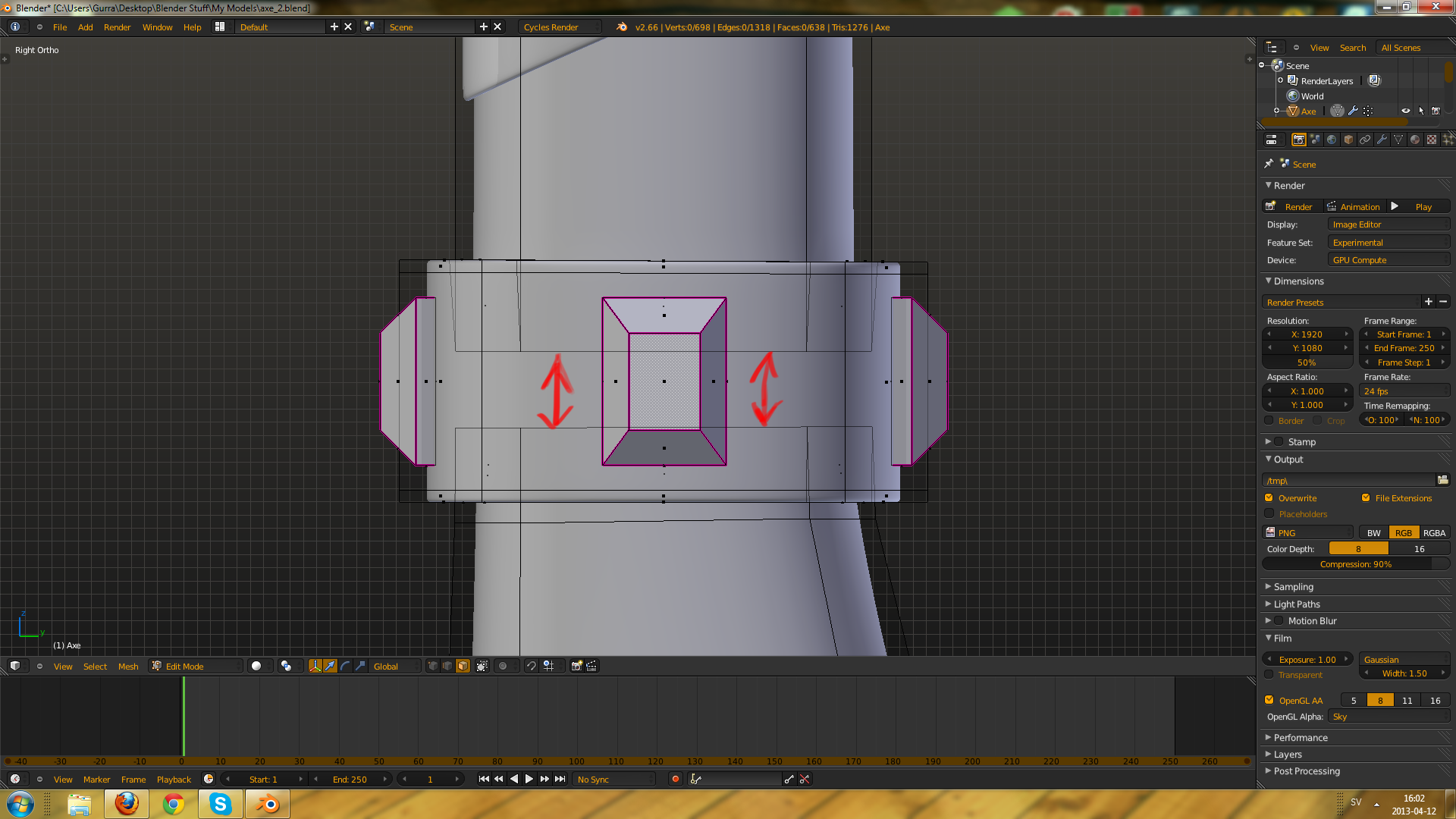The height and width of the screenshot is (819, 1456).
Task: Enable the Placeholders checkbox
Action: pyautogui.click(x=1269, y=513)
